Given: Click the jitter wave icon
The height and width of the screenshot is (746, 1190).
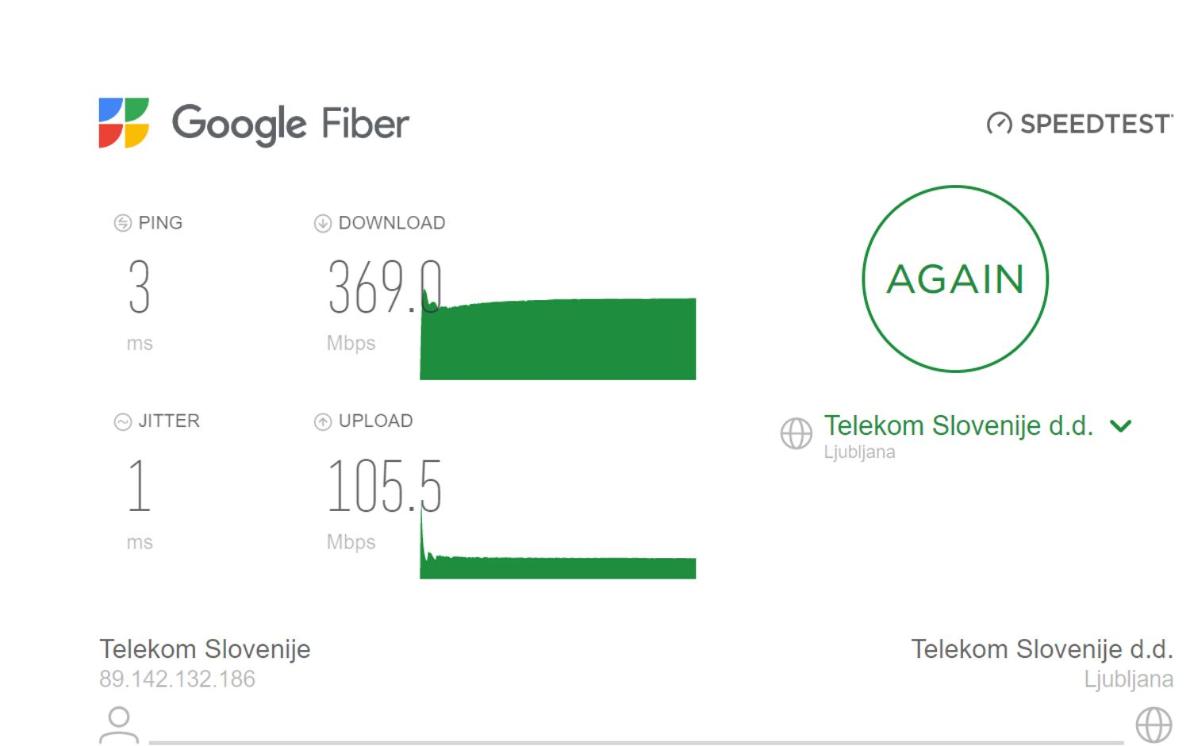Looking at the screenshot, I should pos(122,422).
